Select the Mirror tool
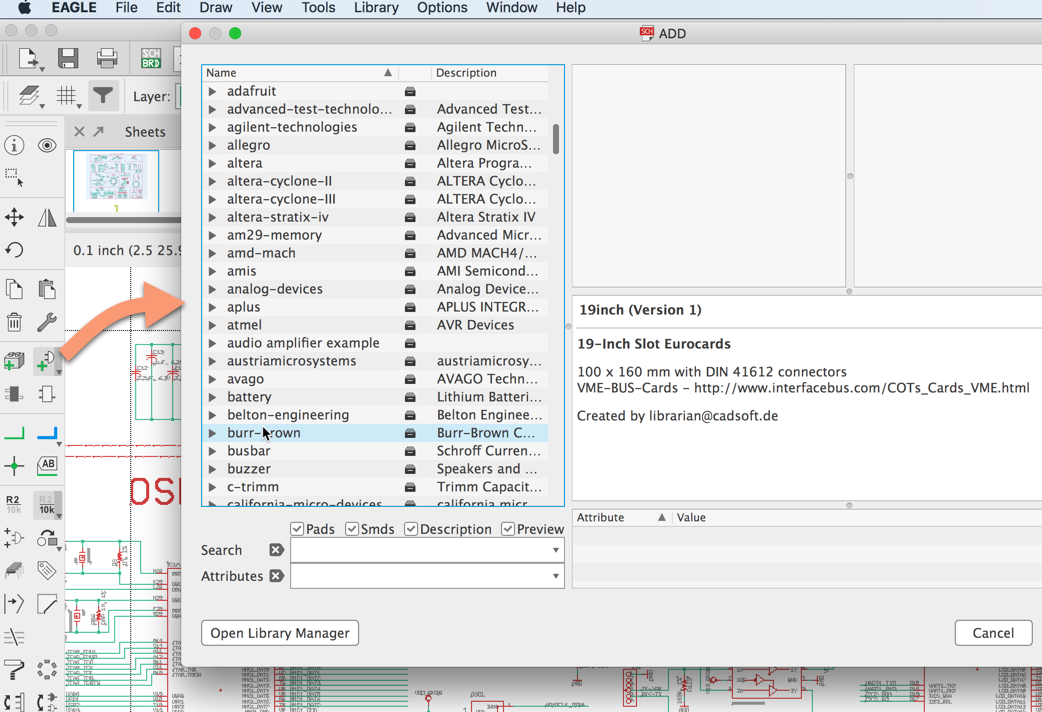The image size is (1042, 712). click(46, 217)
